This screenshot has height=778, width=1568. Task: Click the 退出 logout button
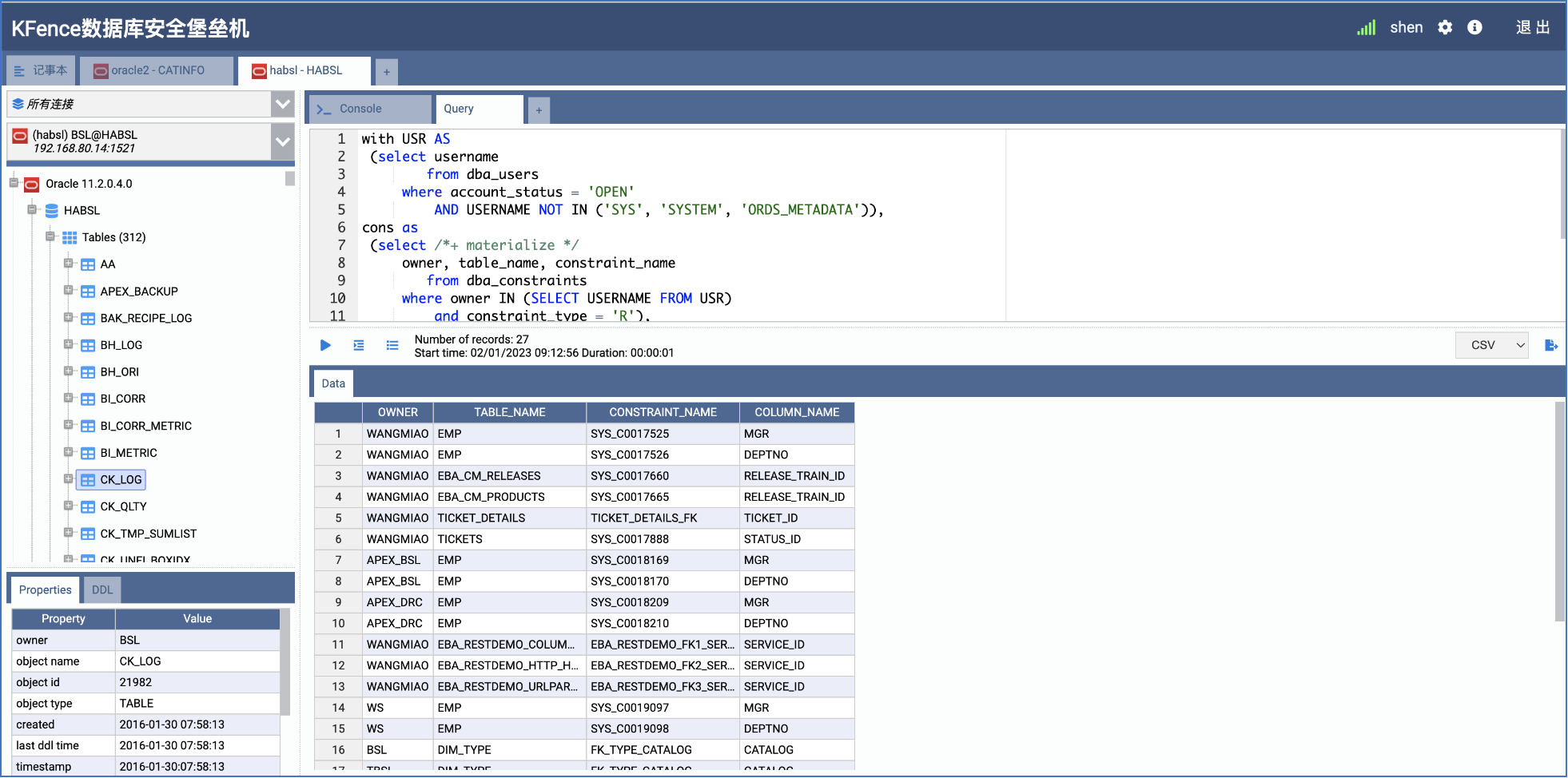pyautogui.click(x=1532, y=28)
